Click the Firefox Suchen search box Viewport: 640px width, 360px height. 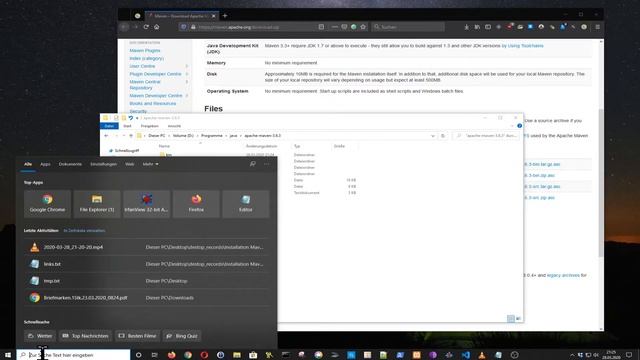pyautogui.click(x=408, y=27)
